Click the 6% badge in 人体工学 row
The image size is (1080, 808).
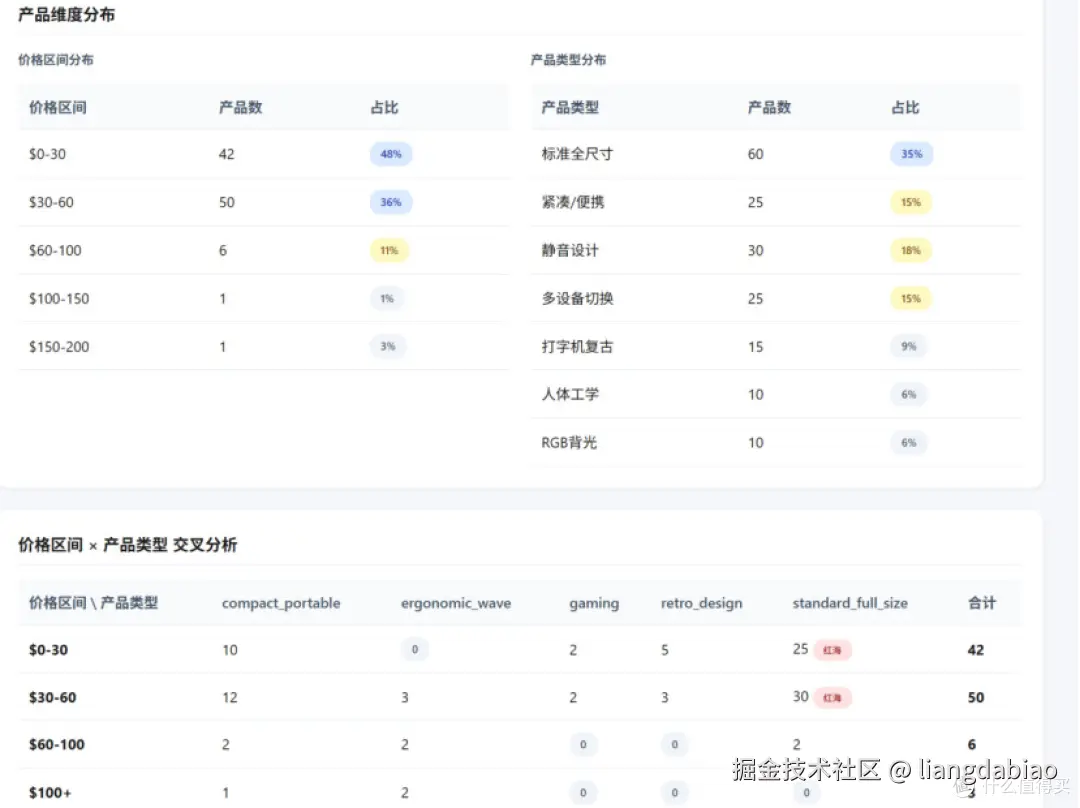click(x=908, y=395)
